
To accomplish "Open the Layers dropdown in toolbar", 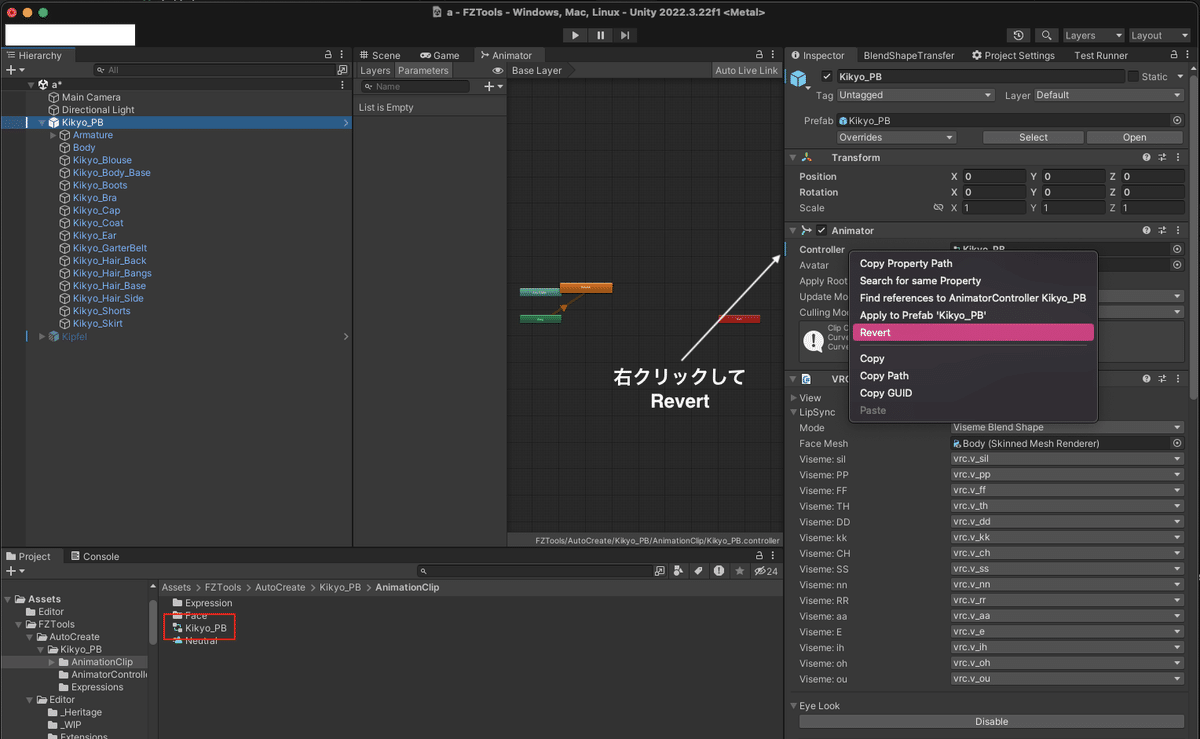I will [x=1092, y=35].
